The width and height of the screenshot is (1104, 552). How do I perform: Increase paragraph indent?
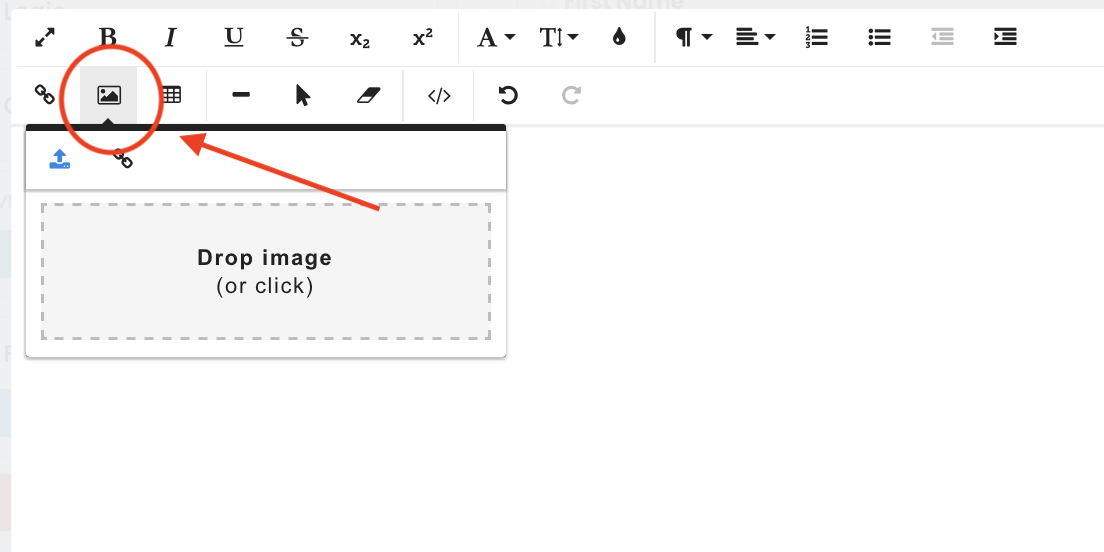tap(1005, 38)
